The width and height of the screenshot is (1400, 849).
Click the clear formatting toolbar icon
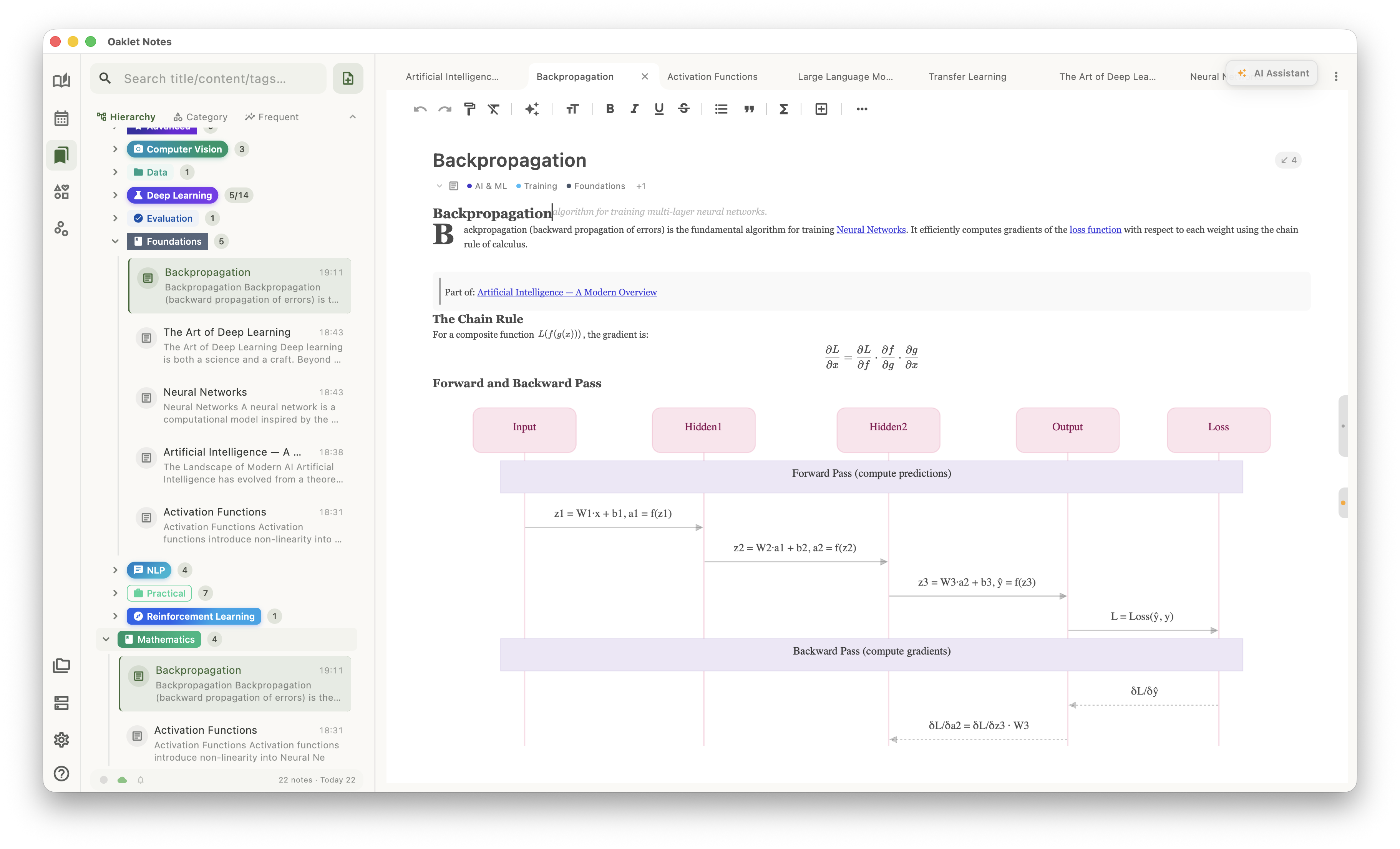(494, 109)
